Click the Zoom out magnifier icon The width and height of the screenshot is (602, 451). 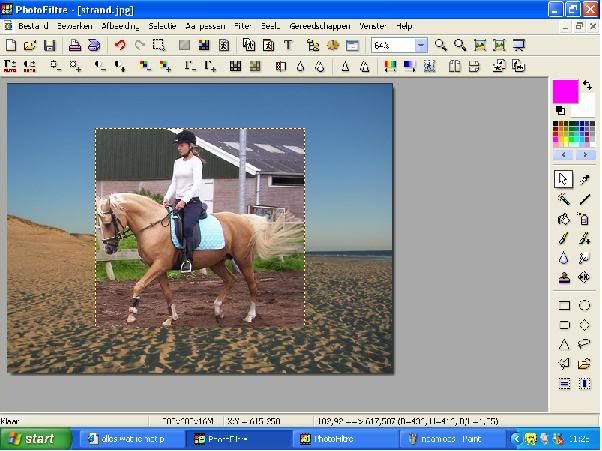460,45
